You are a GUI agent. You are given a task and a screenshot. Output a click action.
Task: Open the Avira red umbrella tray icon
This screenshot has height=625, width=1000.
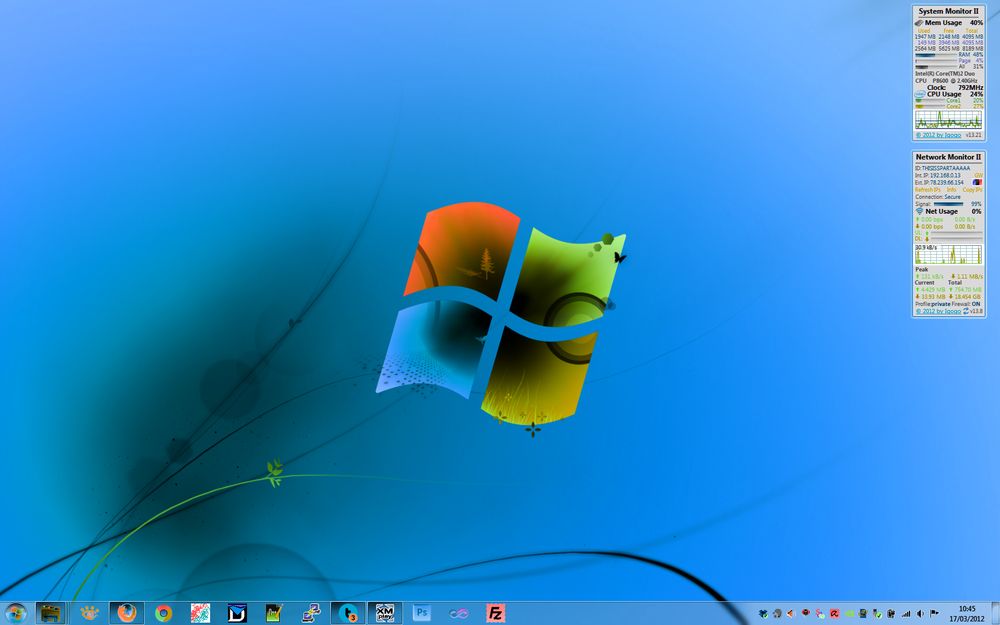834,614
